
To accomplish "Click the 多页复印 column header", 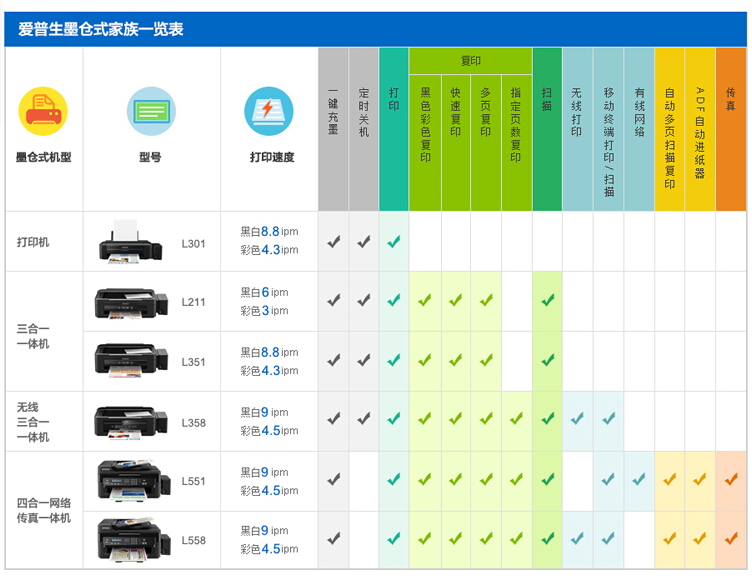I will [486, 142].
